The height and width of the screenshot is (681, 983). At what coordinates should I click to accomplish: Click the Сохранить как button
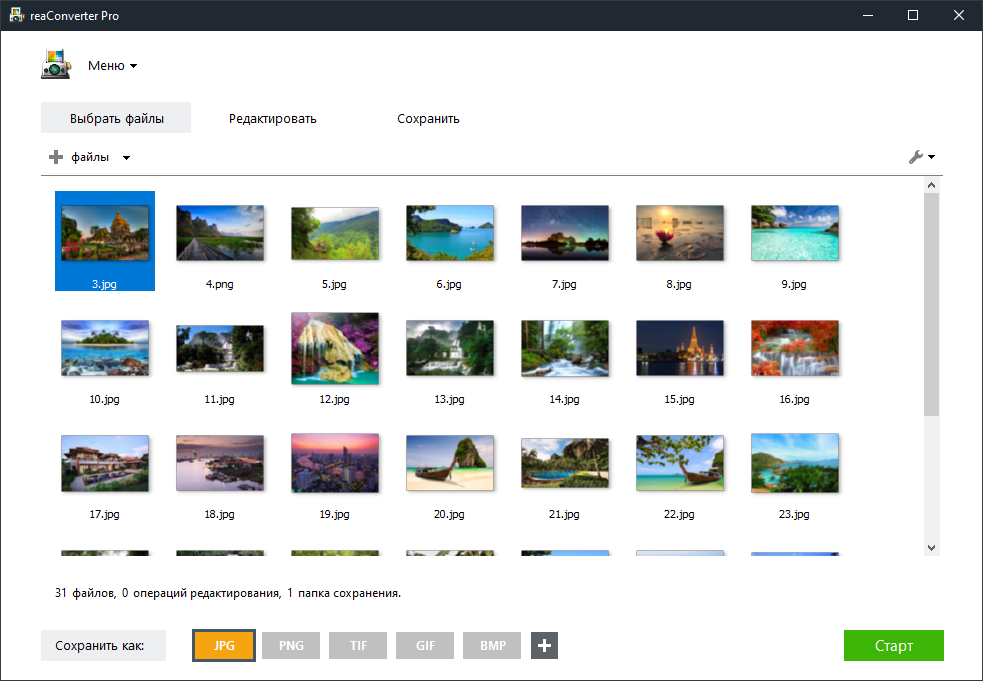coord(103,646)
